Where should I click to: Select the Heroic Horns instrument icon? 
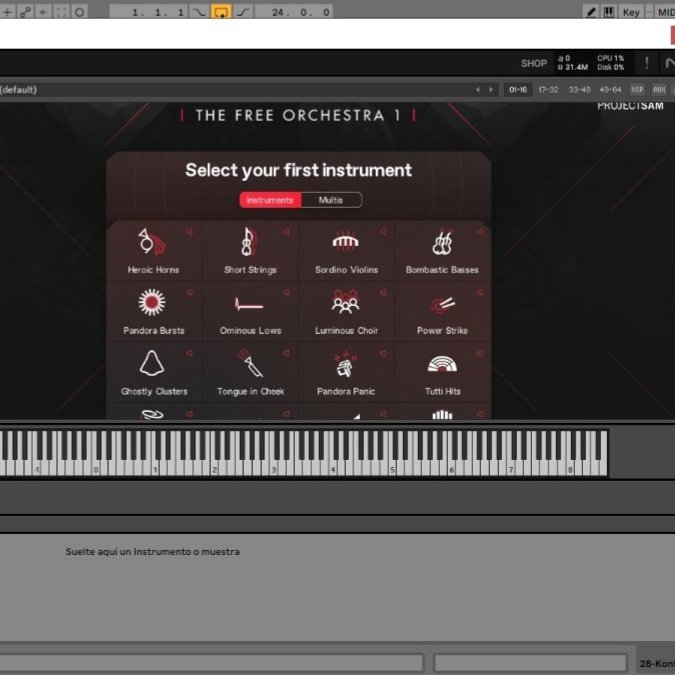pyautogui.click(x=152, y=242)
